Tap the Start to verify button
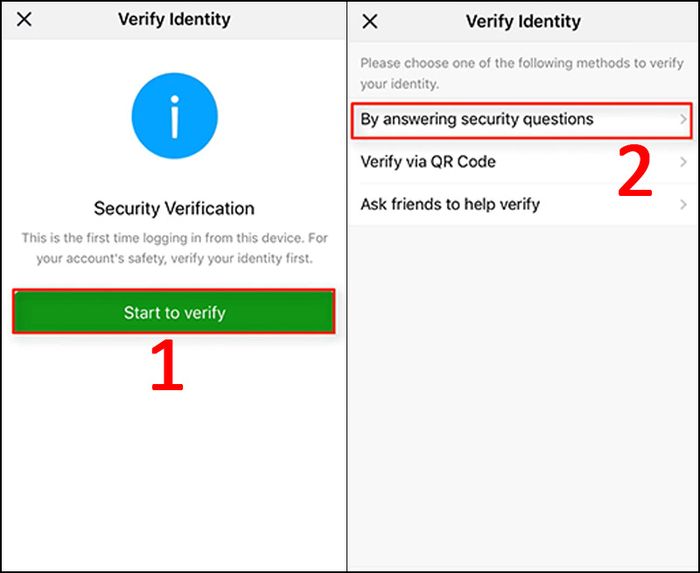The image size is (700, 573). [174, 312]
